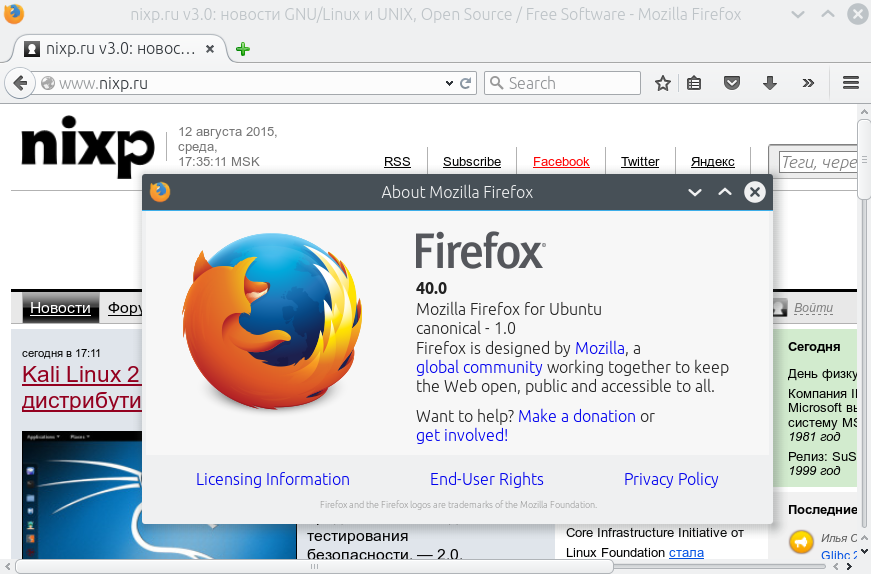Image resolution: width=871 pixels, height=574 pixels.
Task: Open Privacy Policy
Action: click(x=671, y=479)
